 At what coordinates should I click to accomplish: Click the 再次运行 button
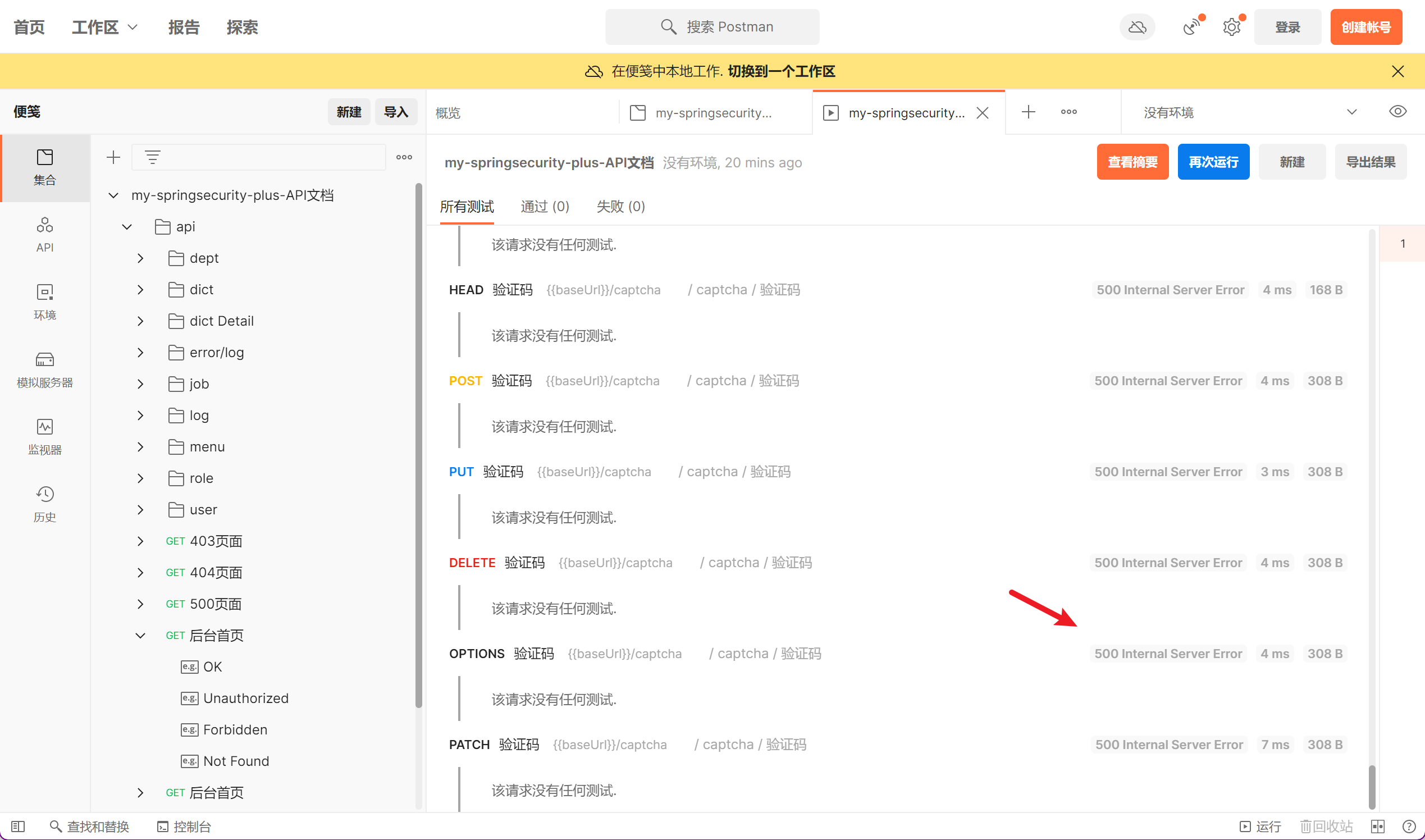[1213, 162]
